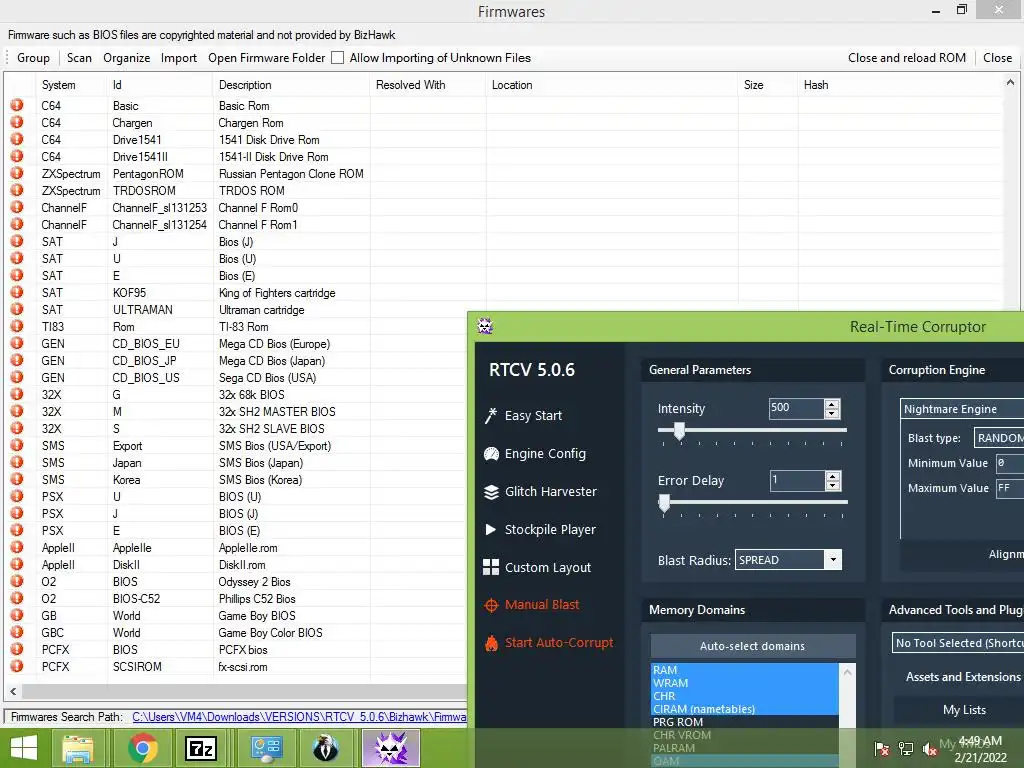Viewport: 1024px width, 768px height.
Task: Open Glitch Harvester
Action: tap(540, 491)
